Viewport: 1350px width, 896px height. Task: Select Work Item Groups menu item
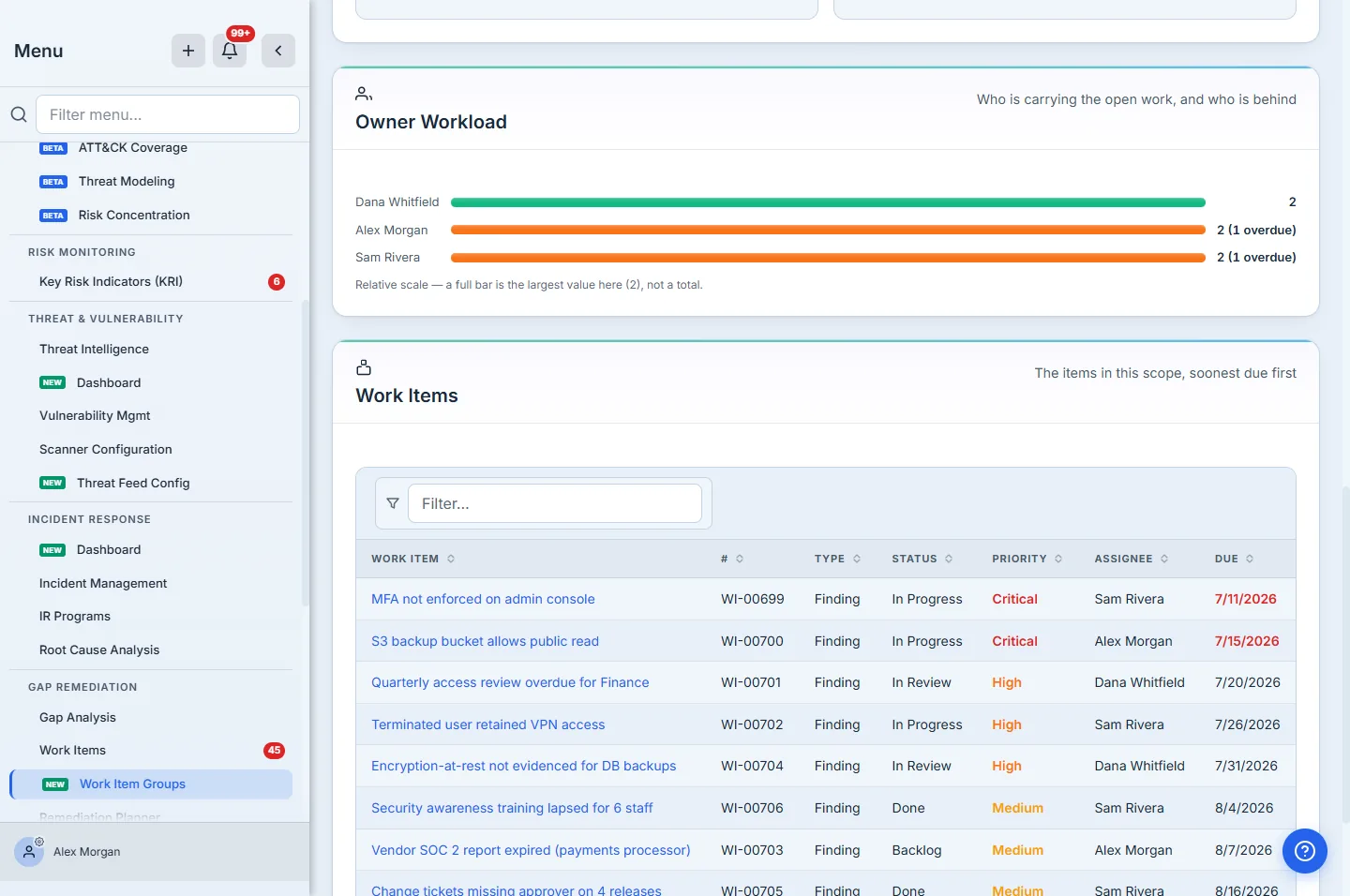[x=151, y=784]
